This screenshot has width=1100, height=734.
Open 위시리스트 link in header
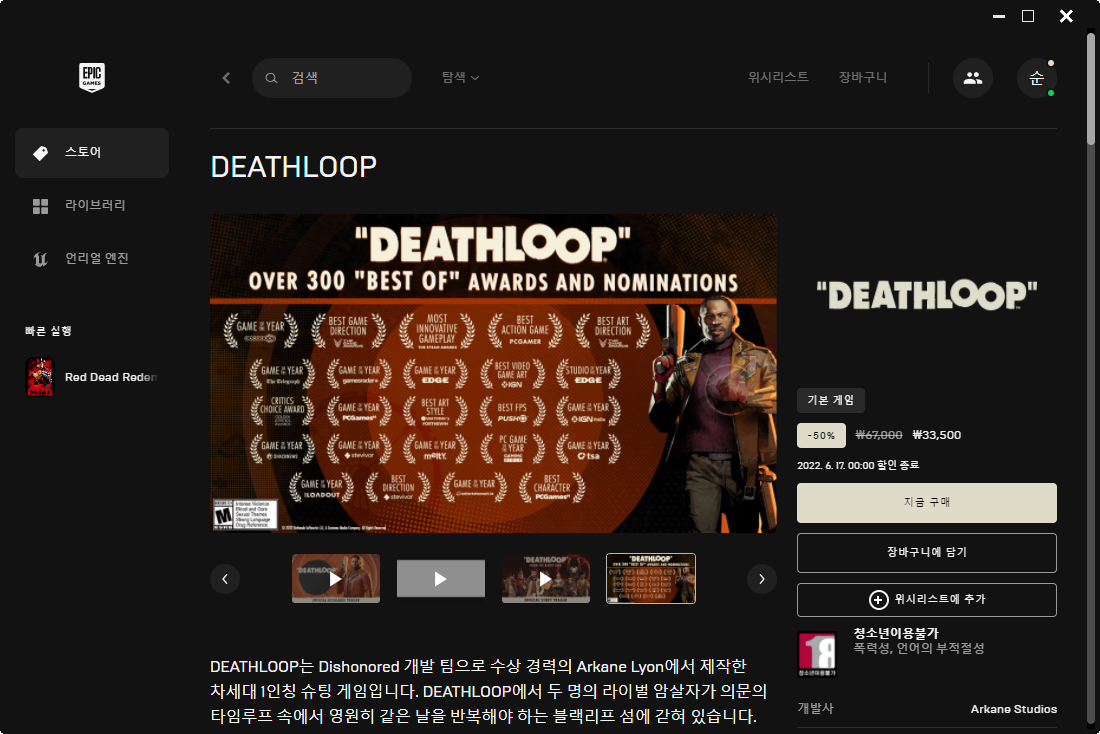778,77
